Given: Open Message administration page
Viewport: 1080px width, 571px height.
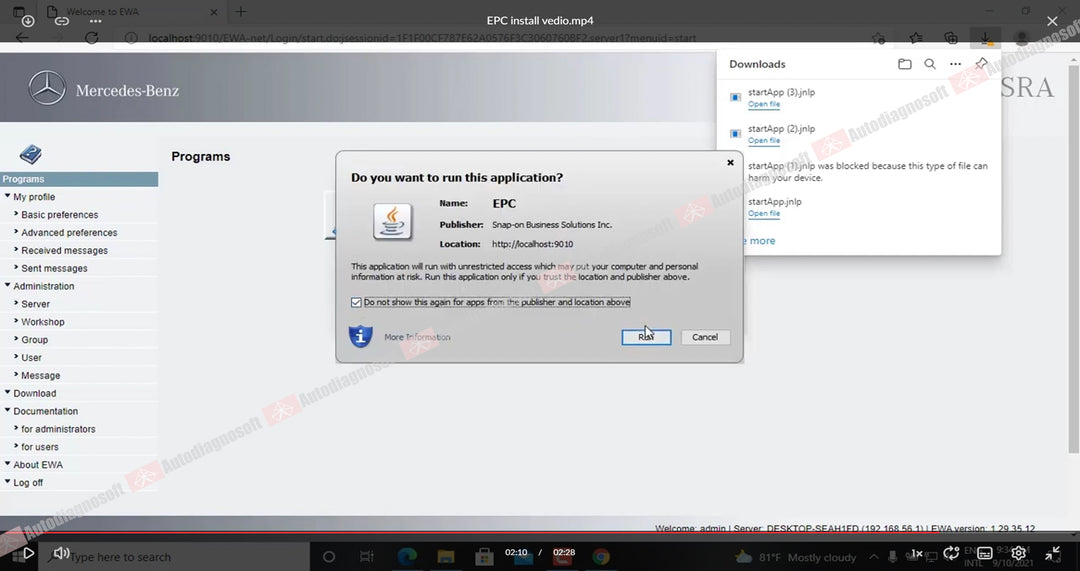Looking at the screenshot, I should [40, 376].
